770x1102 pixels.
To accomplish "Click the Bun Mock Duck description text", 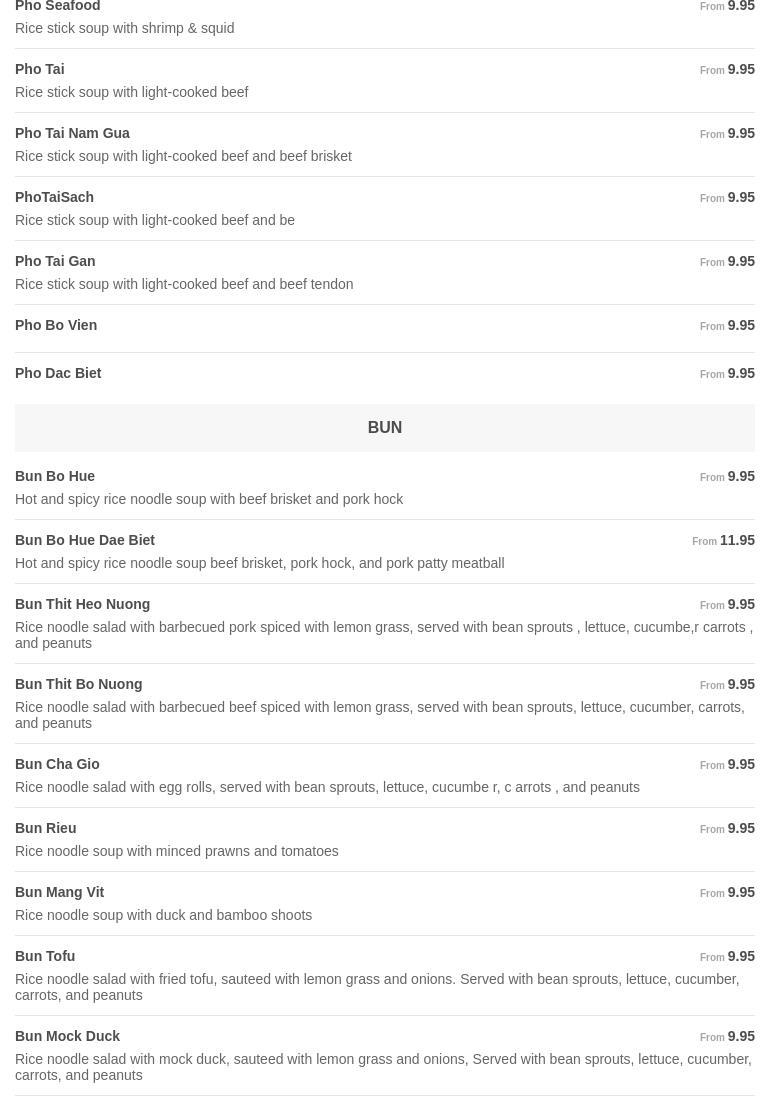I will [x=383, y=1067].
